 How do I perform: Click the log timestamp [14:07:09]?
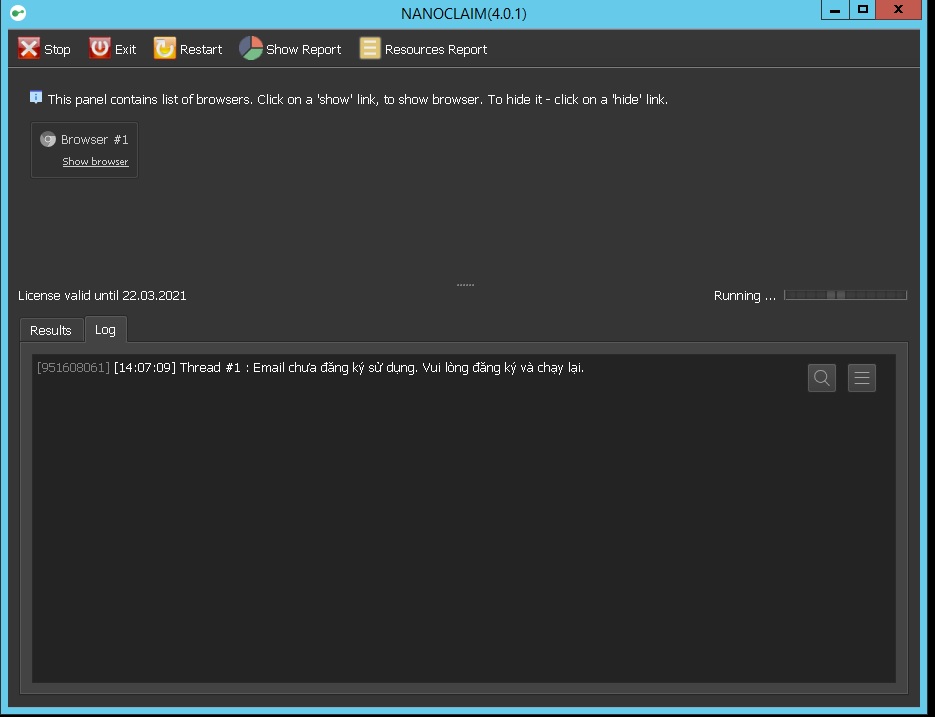145,367
